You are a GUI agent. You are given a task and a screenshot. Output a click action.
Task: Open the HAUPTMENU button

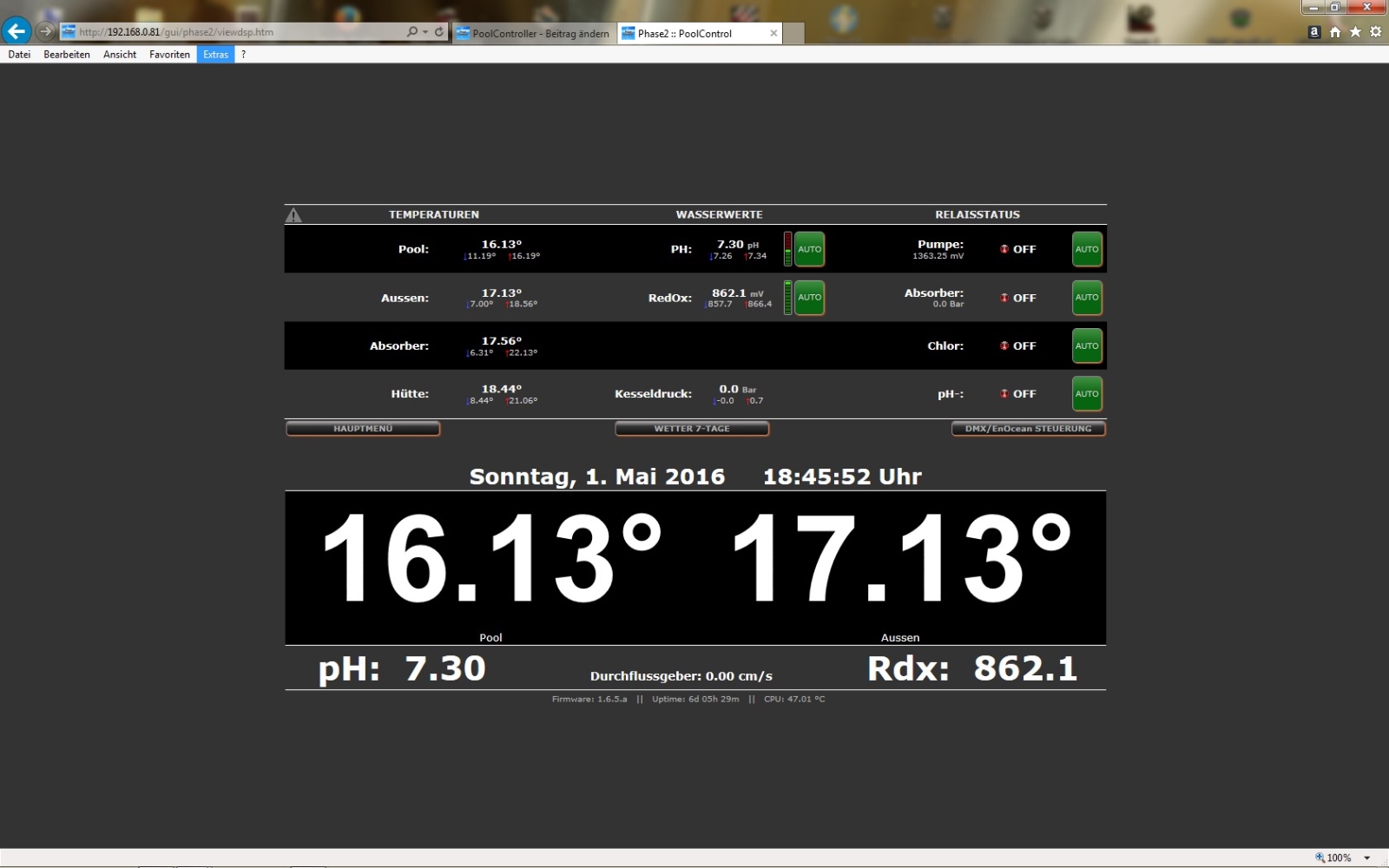click(x=363, y=429)
